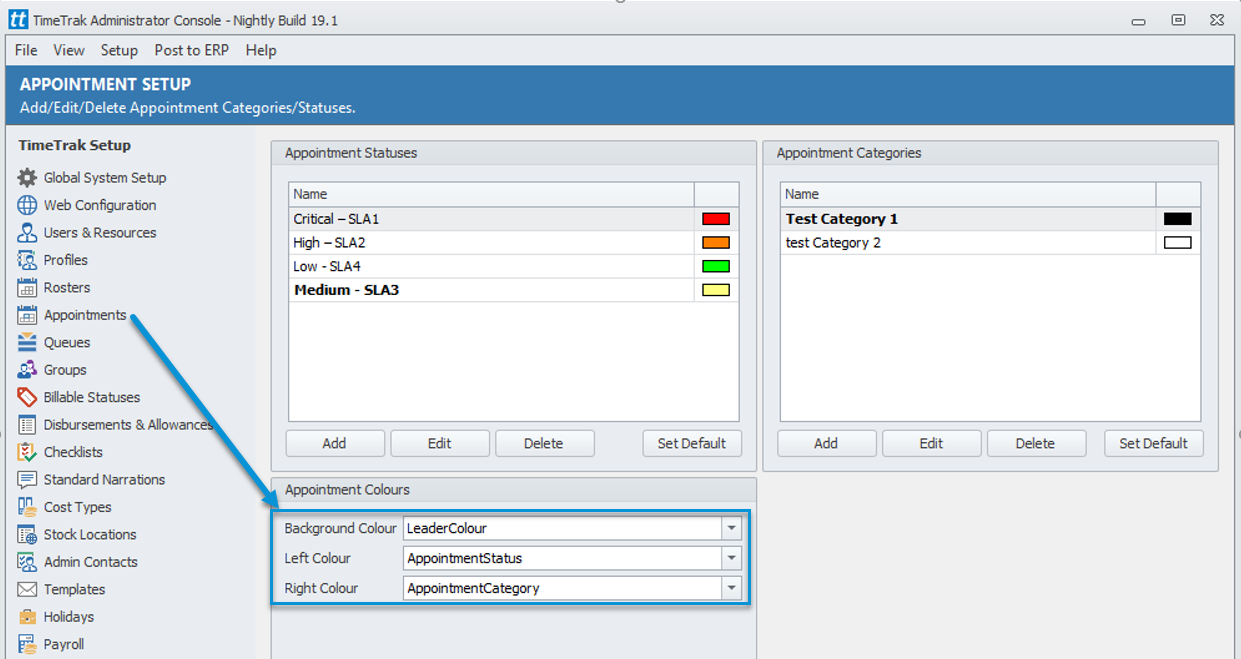The image size is (1241, 659).
Task: Click the Templates envelope icon
Action: pos(27,590)
